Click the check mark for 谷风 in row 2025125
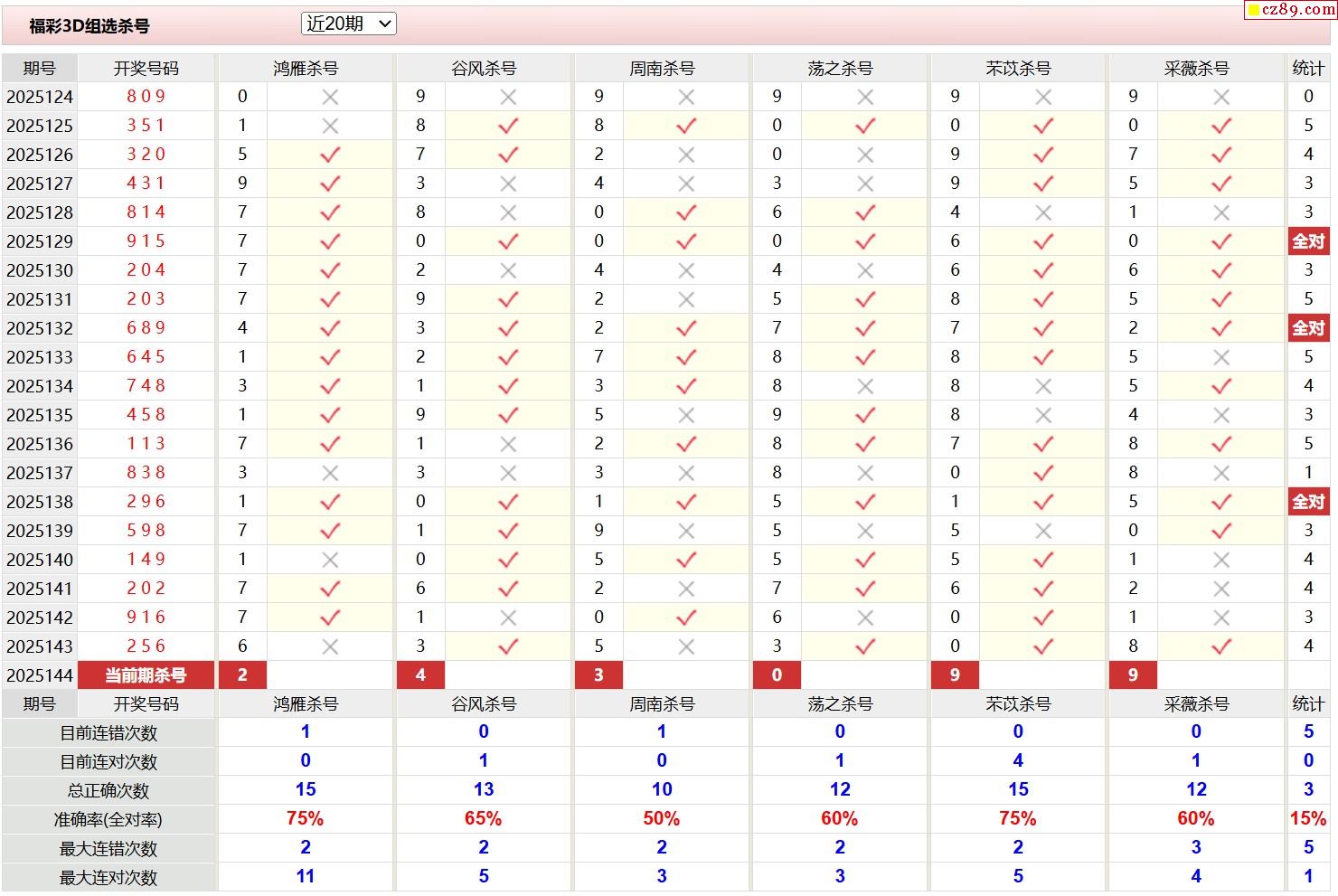The image size is (1338, 896). click(508, 126)
